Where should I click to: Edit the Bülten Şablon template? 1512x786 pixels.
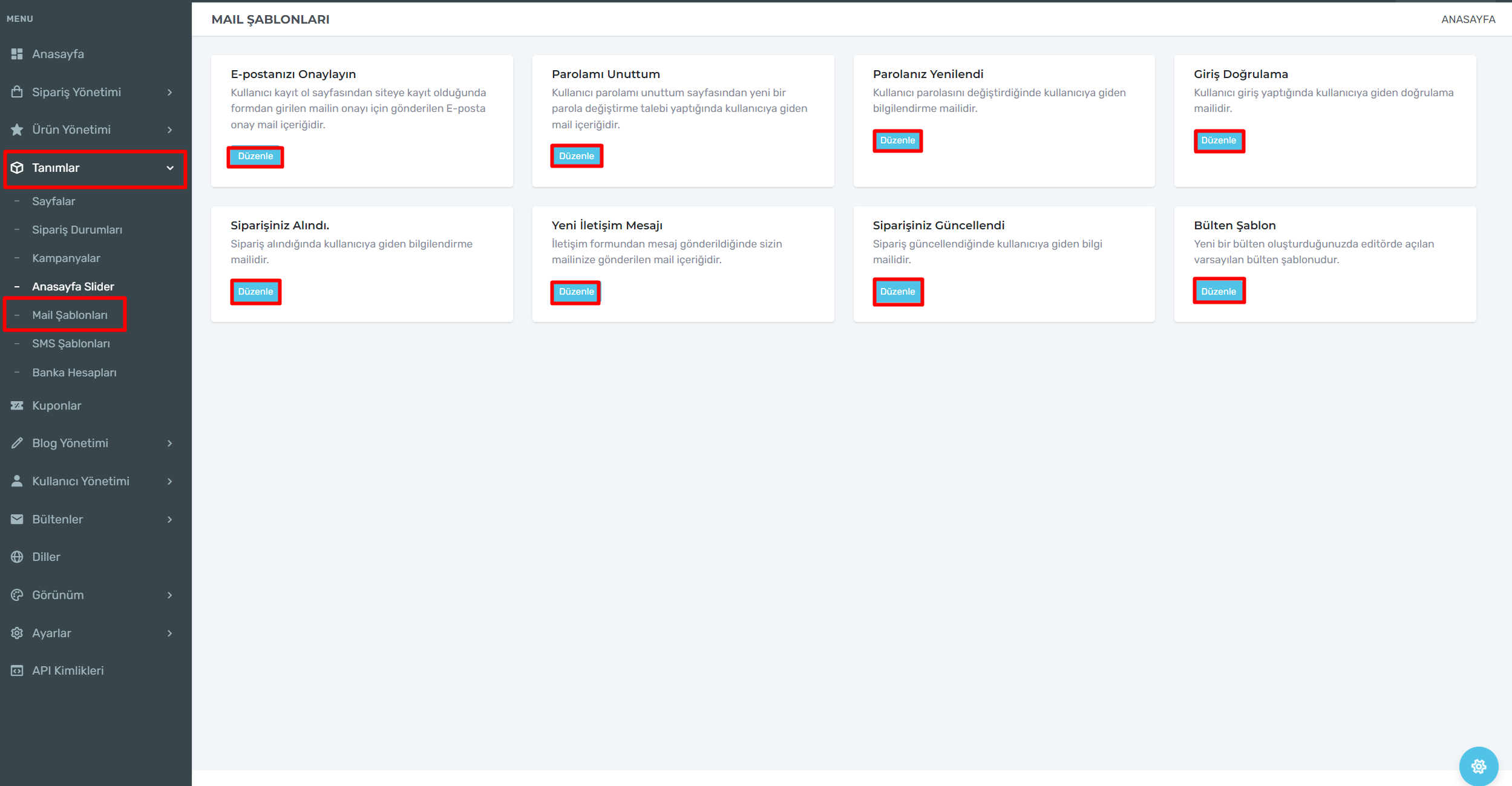point(1218,291)
